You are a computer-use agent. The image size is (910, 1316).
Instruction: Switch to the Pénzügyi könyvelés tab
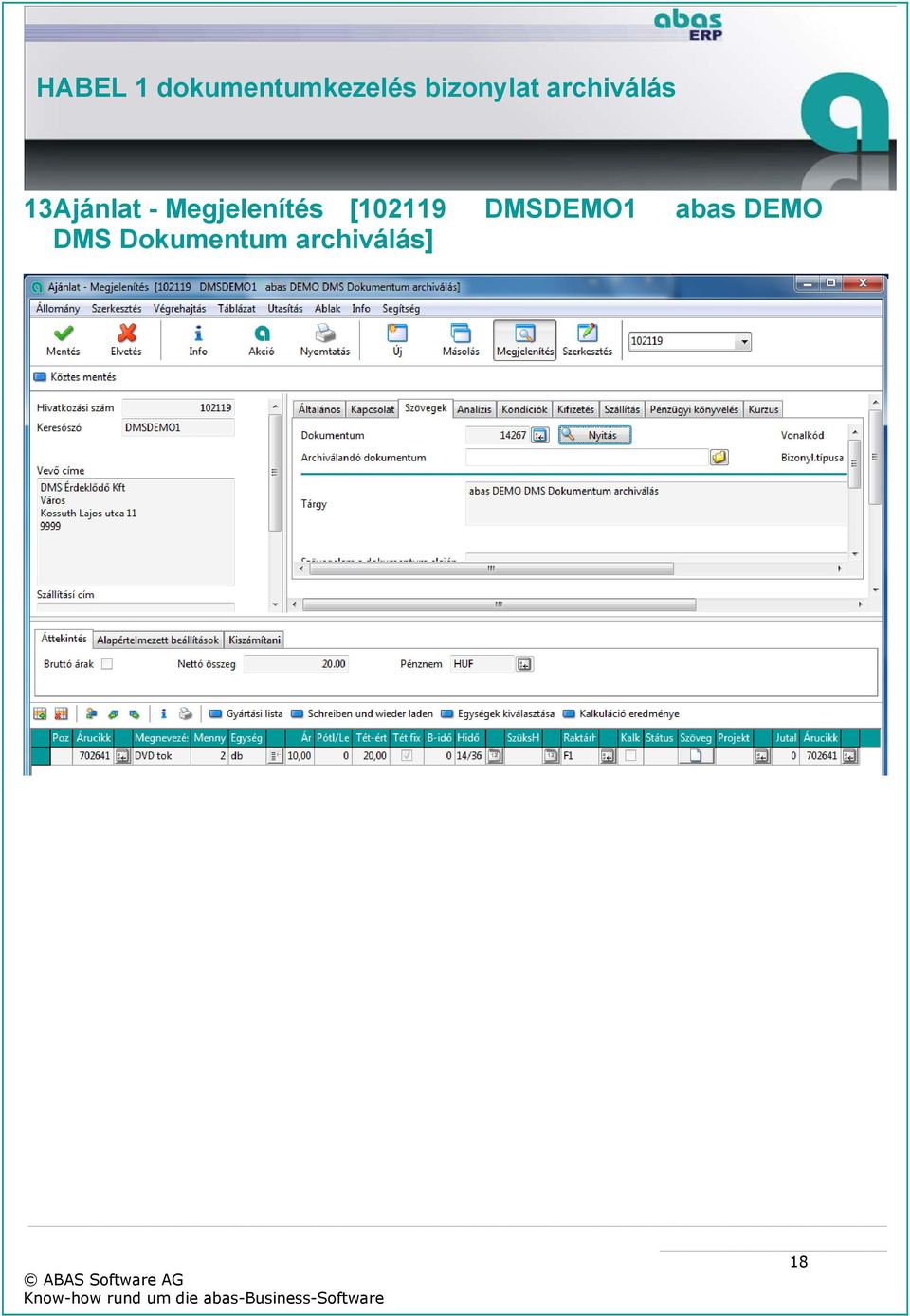(694, 409)
